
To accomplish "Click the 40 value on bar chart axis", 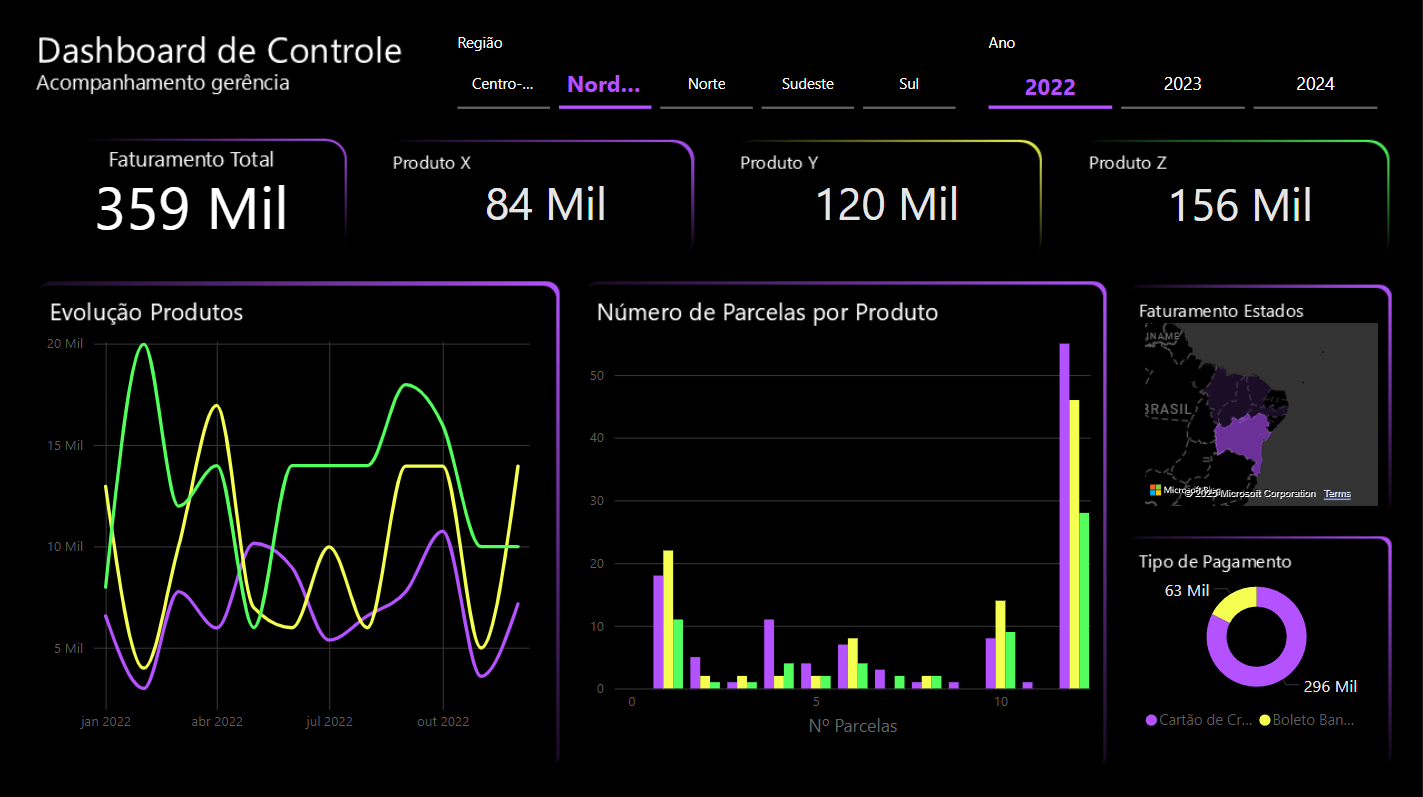I will (596, 438).
